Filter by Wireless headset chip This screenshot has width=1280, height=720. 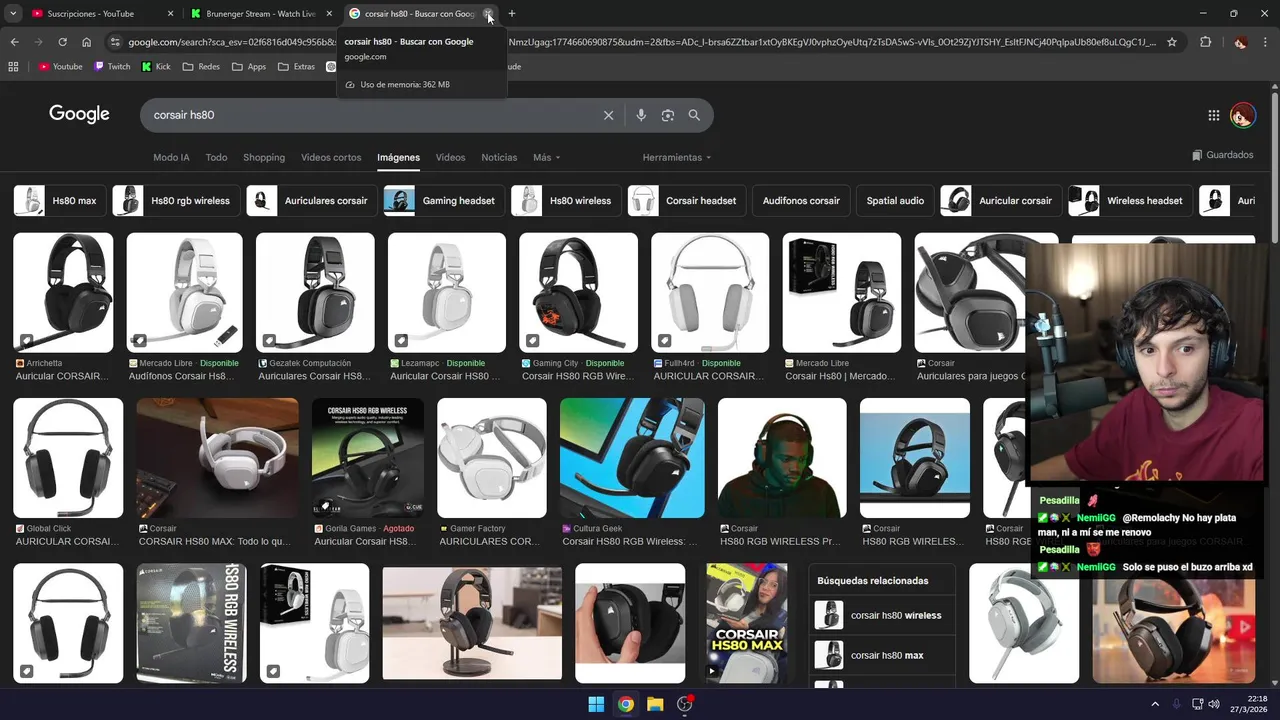[1131, 201]
